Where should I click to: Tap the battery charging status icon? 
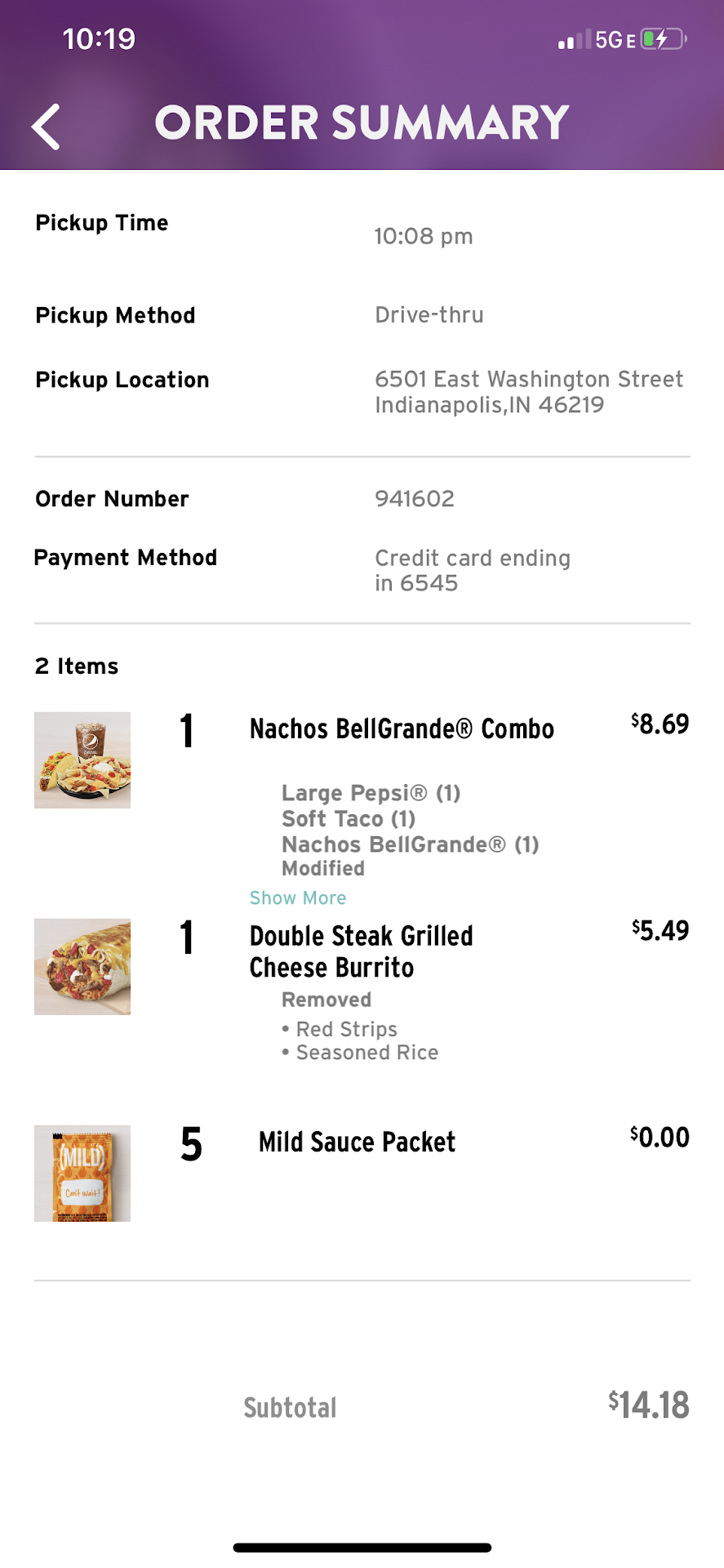(x=663, y=39)
